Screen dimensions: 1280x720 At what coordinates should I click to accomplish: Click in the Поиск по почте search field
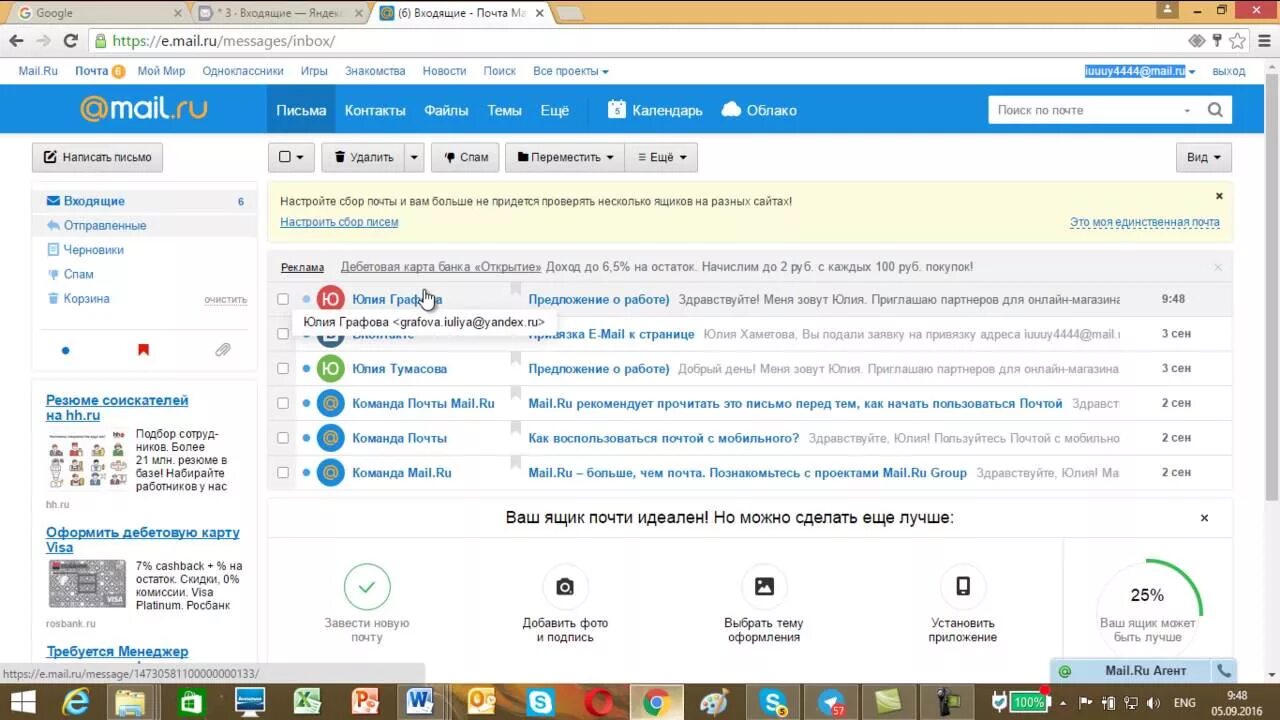(1085, 110)
